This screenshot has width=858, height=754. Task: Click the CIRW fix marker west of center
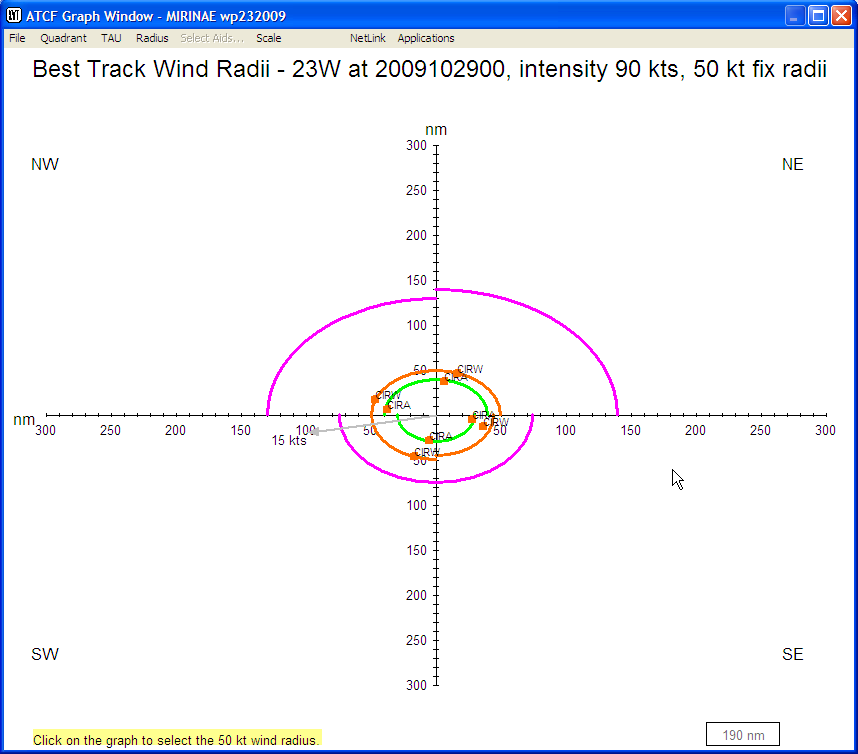click(374, 399)
